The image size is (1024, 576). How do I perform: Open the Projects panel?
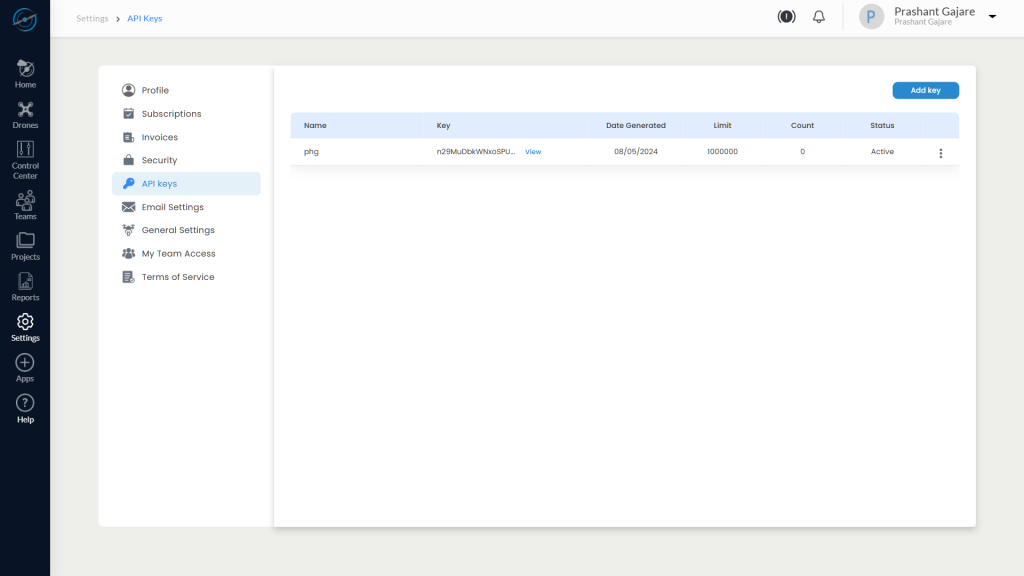(25, 243)
